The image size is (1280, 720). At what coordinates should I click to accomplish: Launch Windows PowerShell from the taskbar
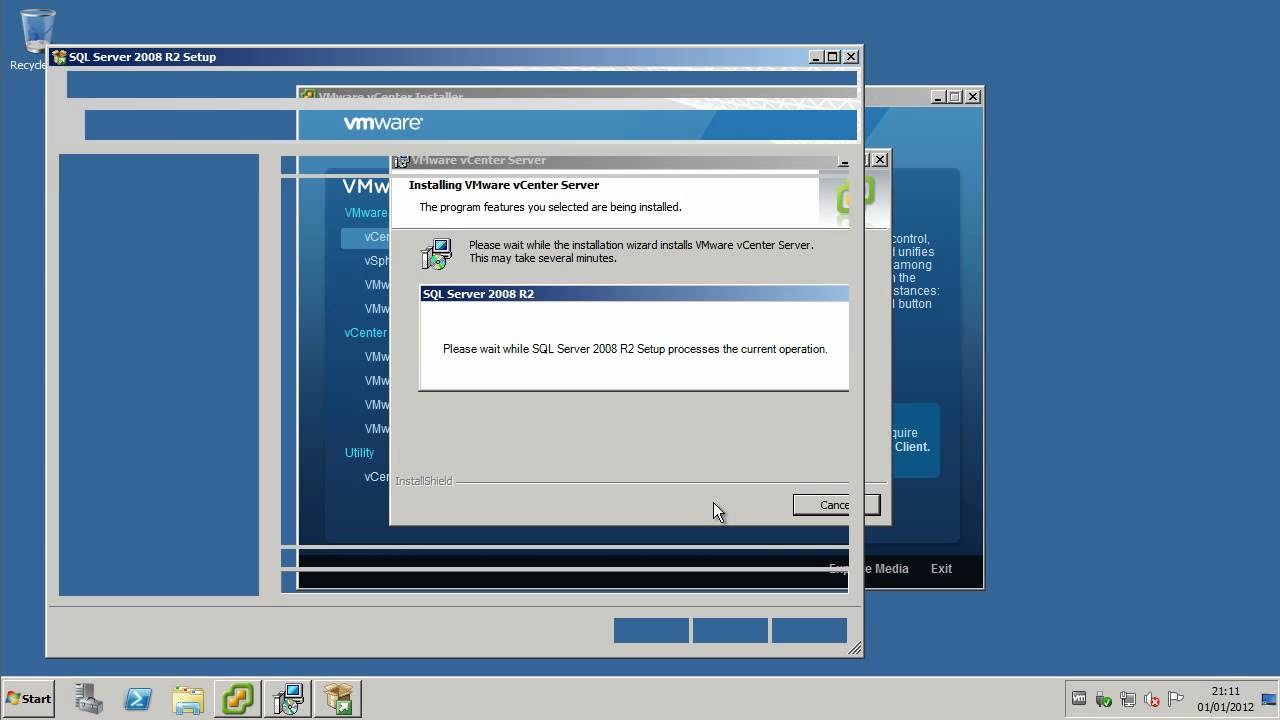(138, 699)
